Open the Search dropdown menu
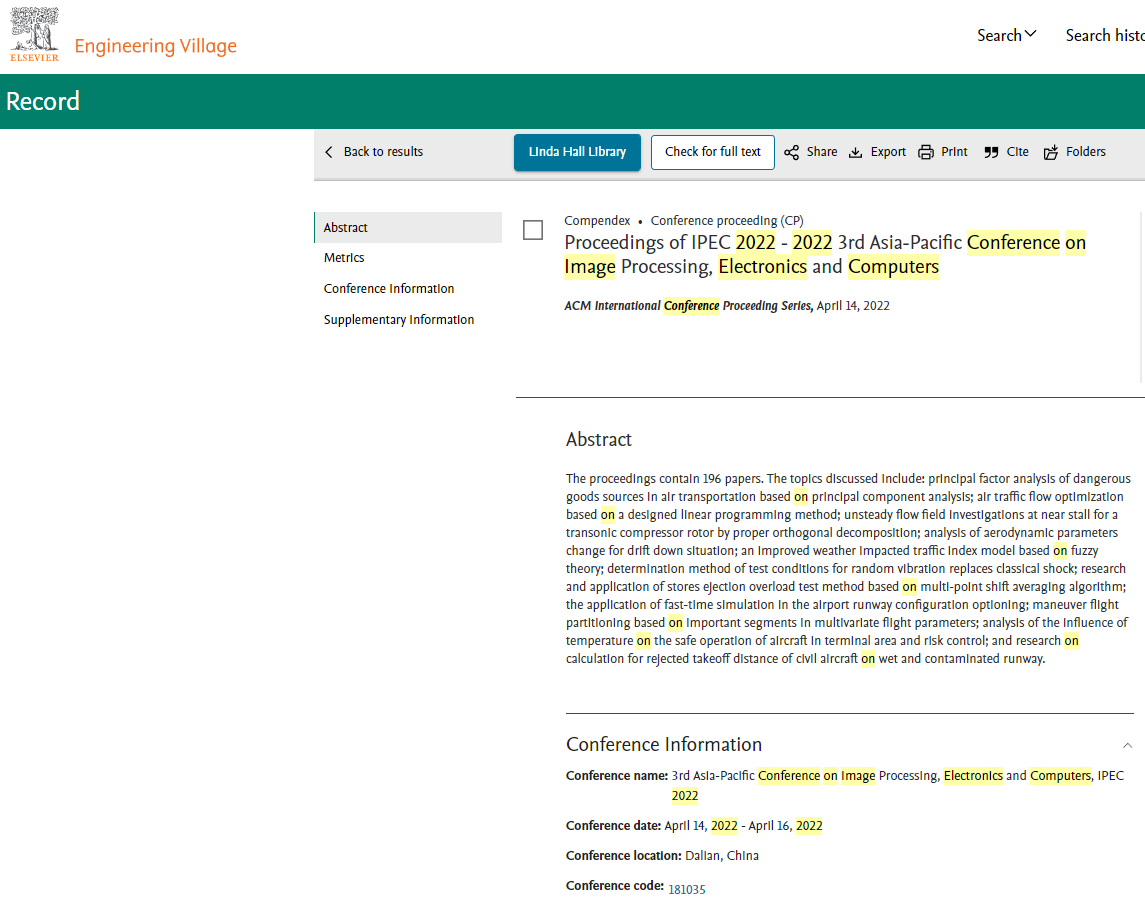Image resolution: width=1145 pixels, height=908 pixels. point(1006,35)
